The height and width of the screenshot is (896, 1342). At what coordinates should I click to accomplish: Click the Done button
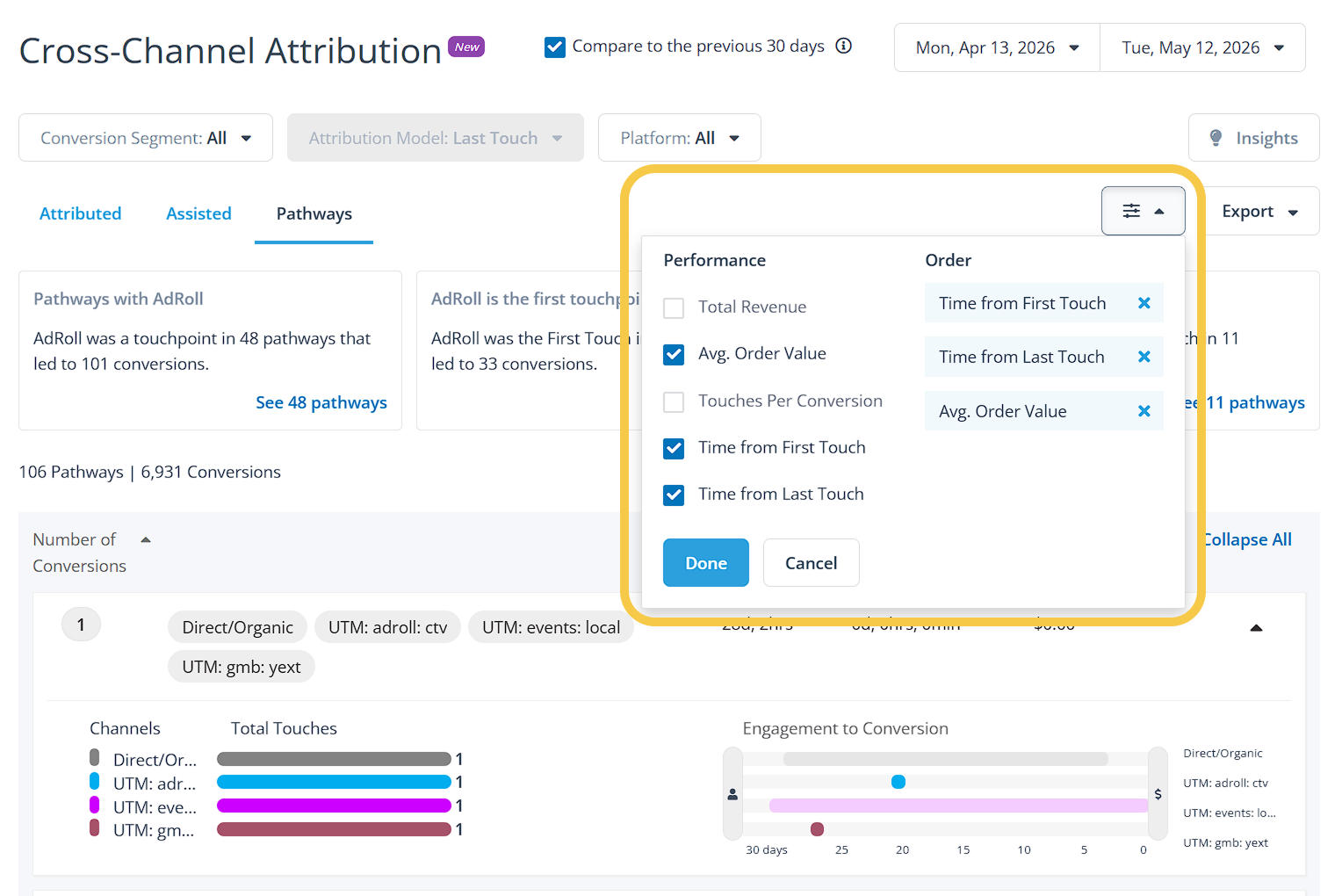706,562
